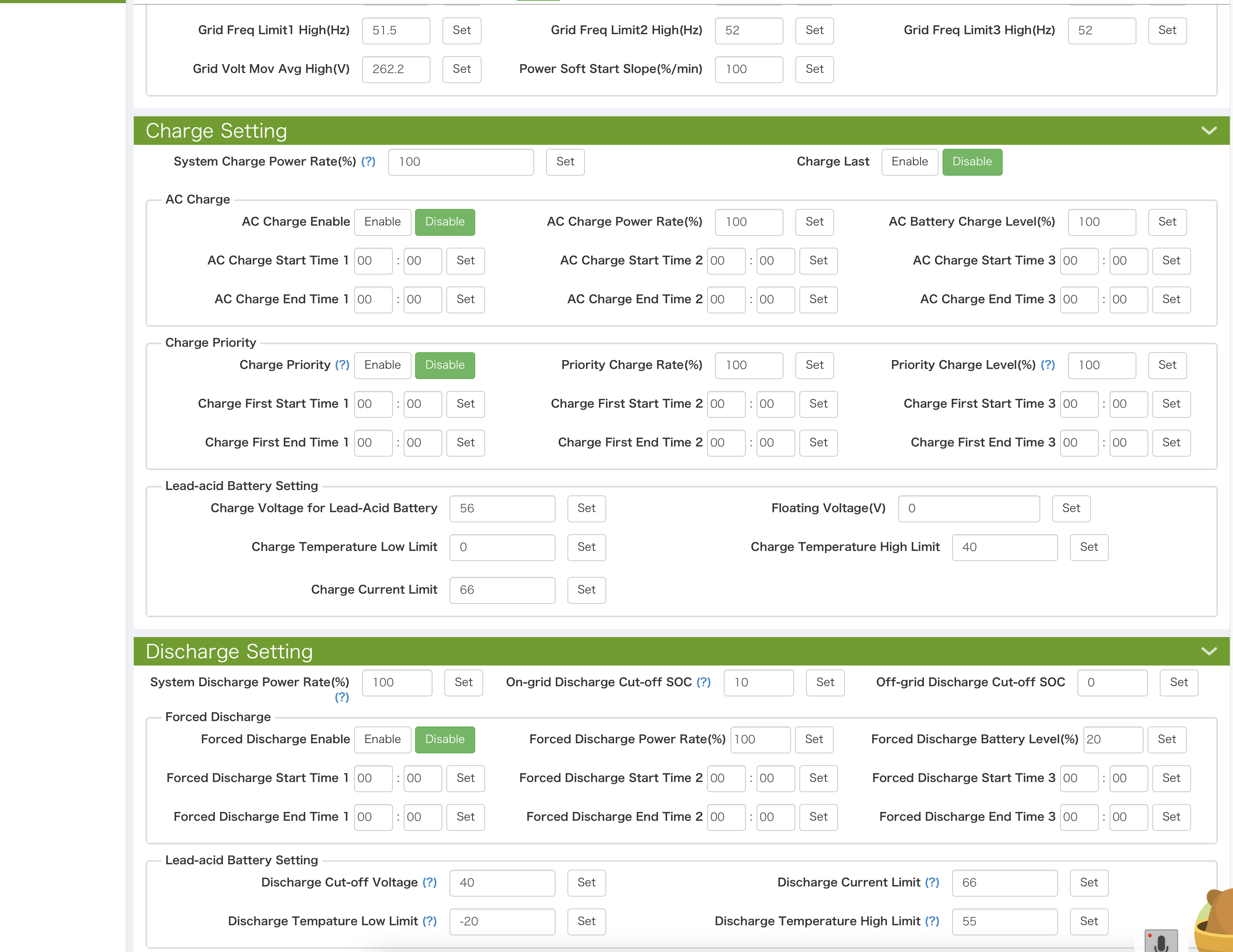Enable AC Charge
This screenshot has width=1233, height=952.
(382, 222)
